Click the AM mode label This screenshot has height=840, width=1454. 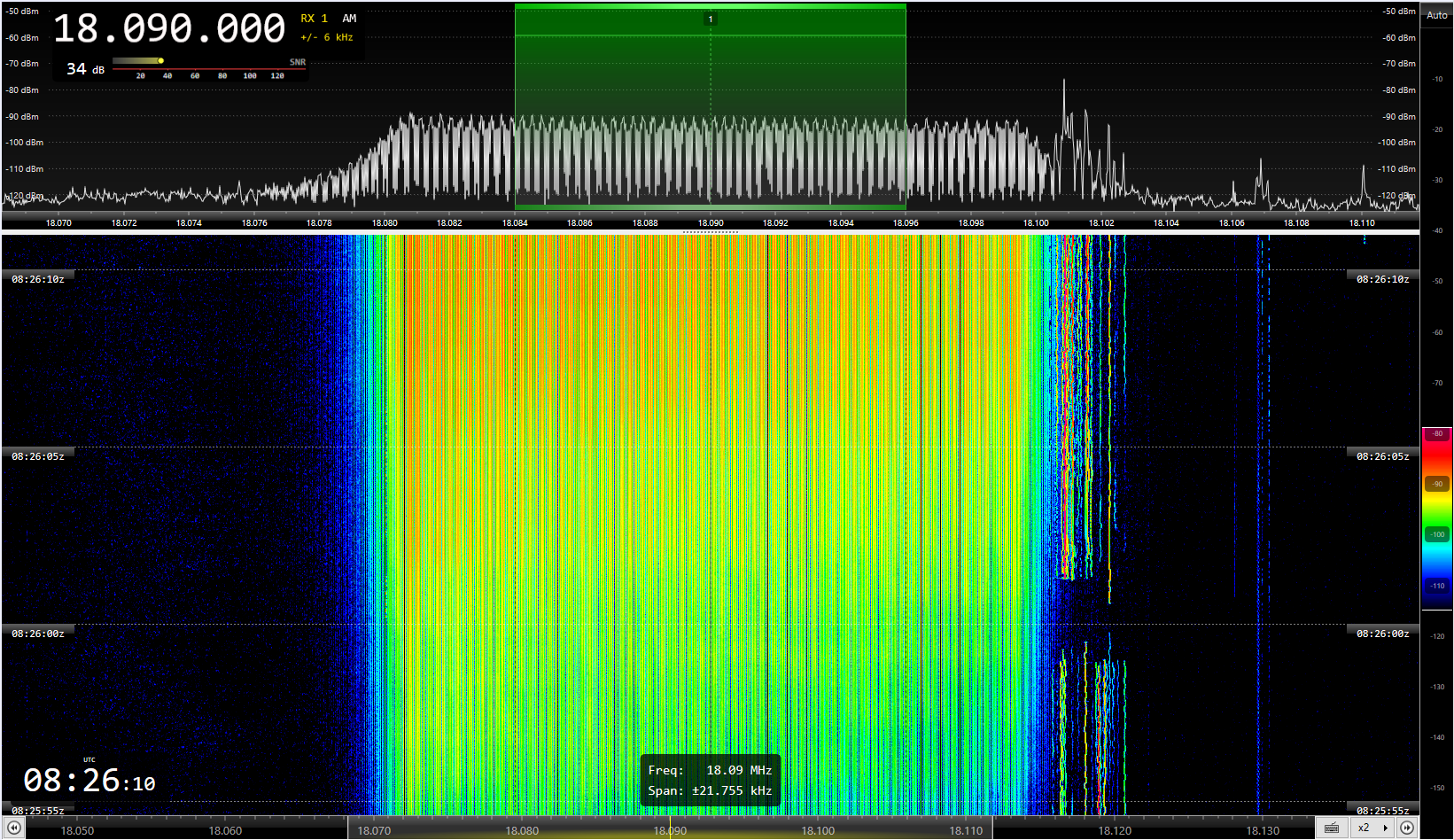349,19
